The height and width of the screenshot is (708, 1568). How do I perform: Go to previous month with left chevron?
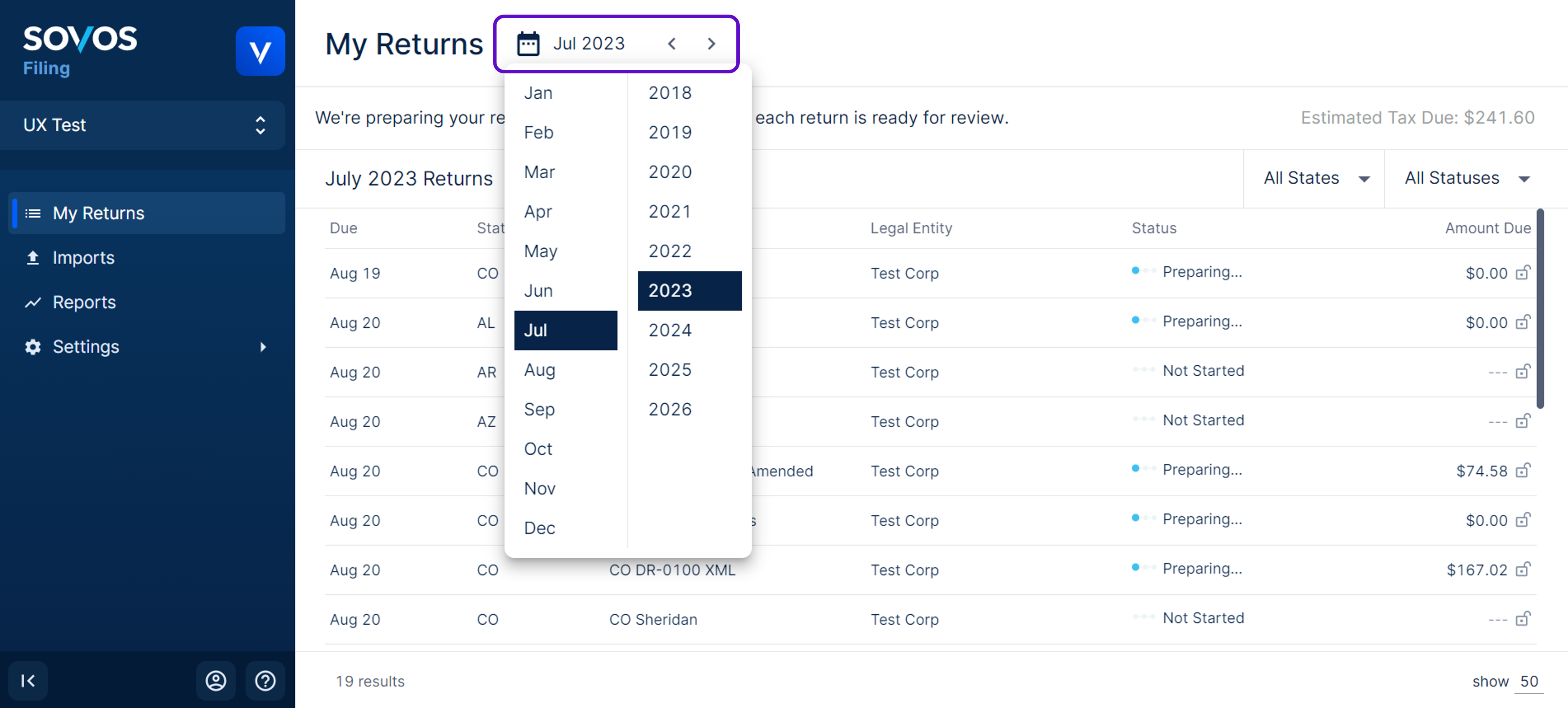click(x=671, y=44)
